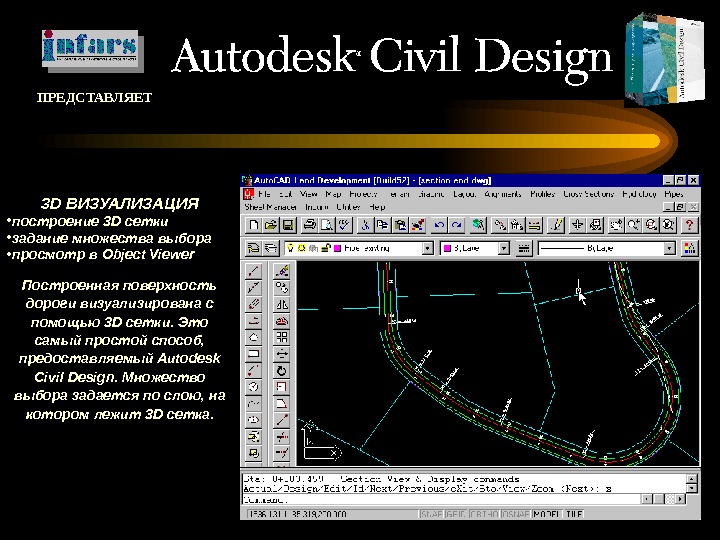Select the Offset tool in the Modify toolbar

point(281,321)
